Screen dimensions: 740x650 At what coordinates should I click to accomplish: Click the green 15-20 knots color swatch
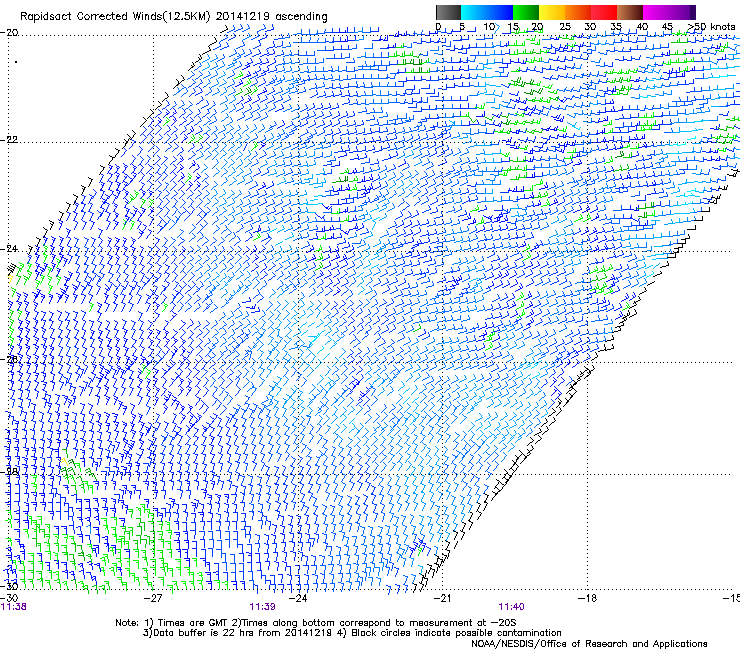click(526, 12)
